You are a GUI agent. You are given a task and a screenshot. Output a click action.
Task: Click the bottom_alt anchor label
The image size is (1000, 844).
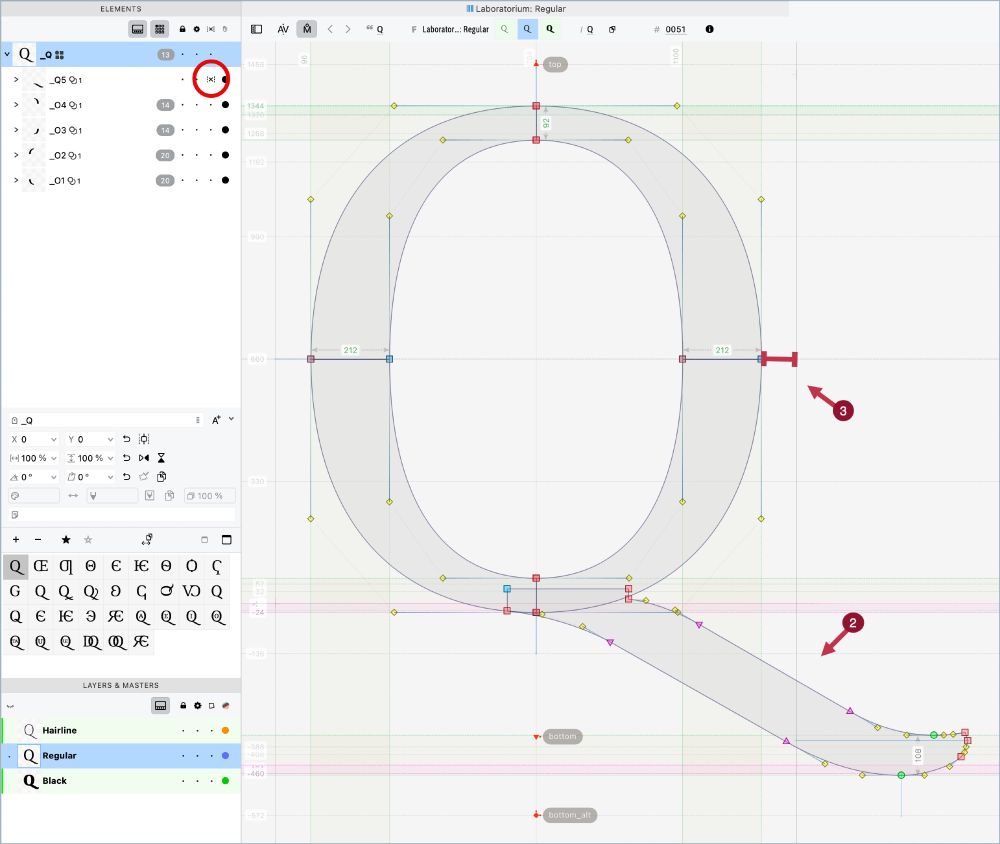(x=569, y=815)
